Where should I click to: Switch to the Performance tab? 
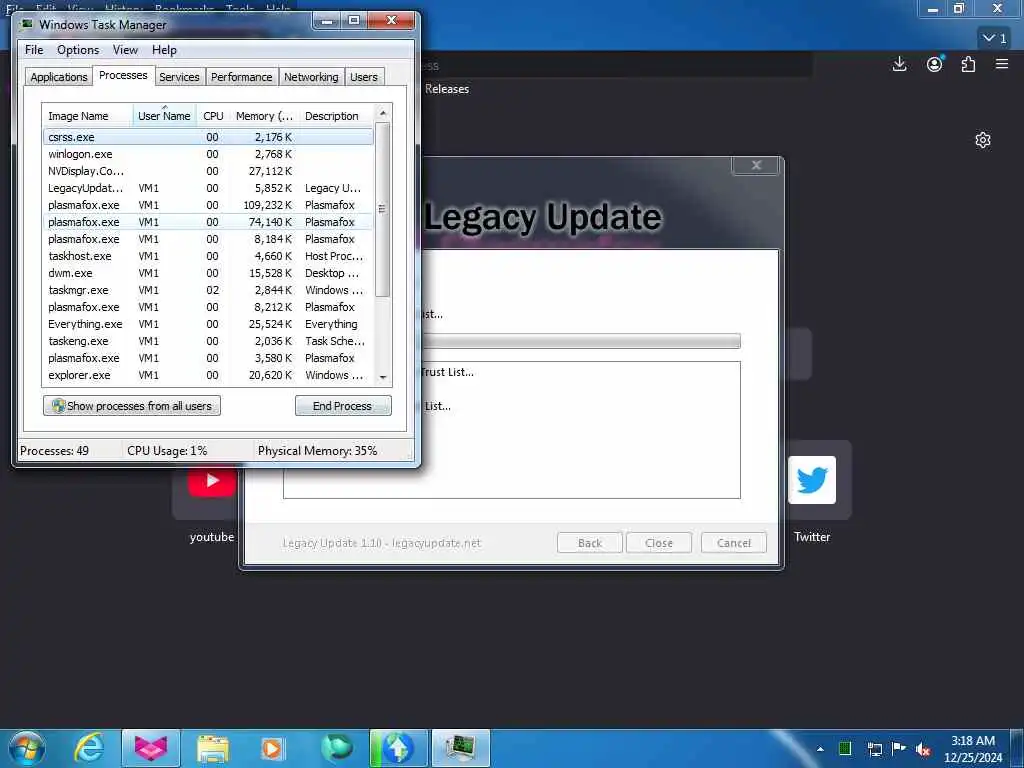coord(241,76)
